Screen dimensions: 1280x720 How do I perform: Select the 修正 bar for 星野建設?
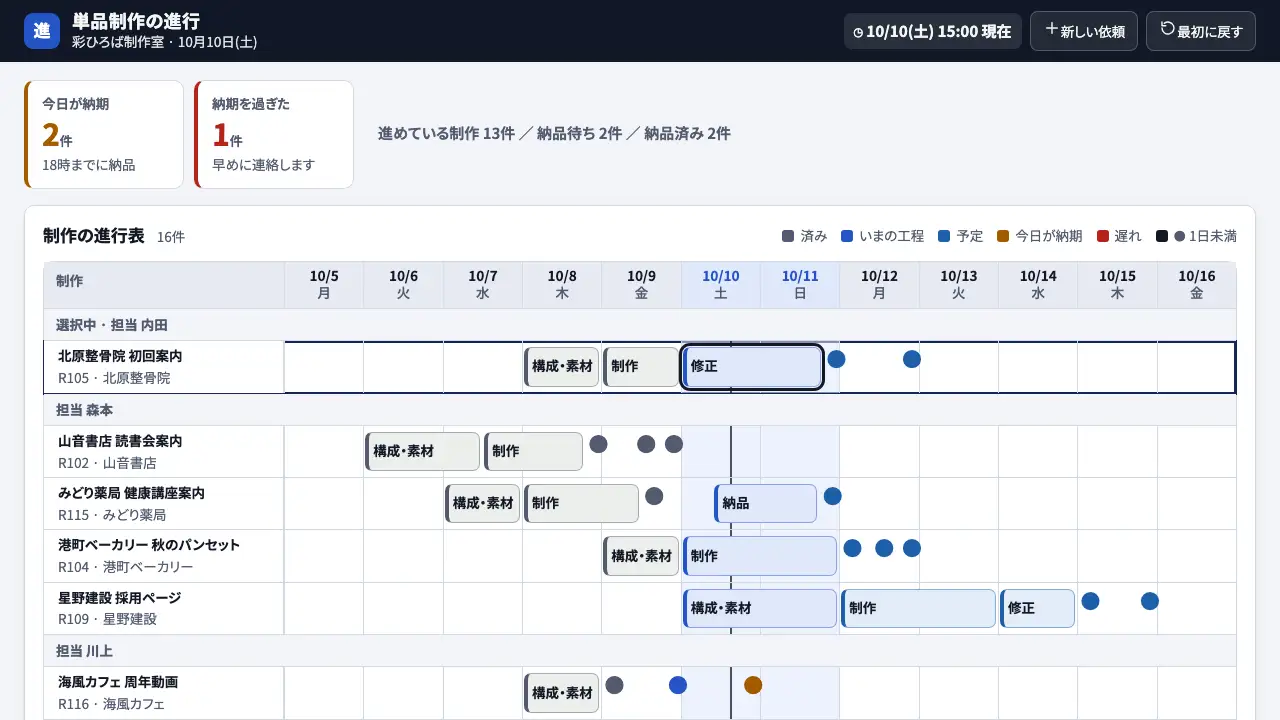click(x=1037, y=608)
